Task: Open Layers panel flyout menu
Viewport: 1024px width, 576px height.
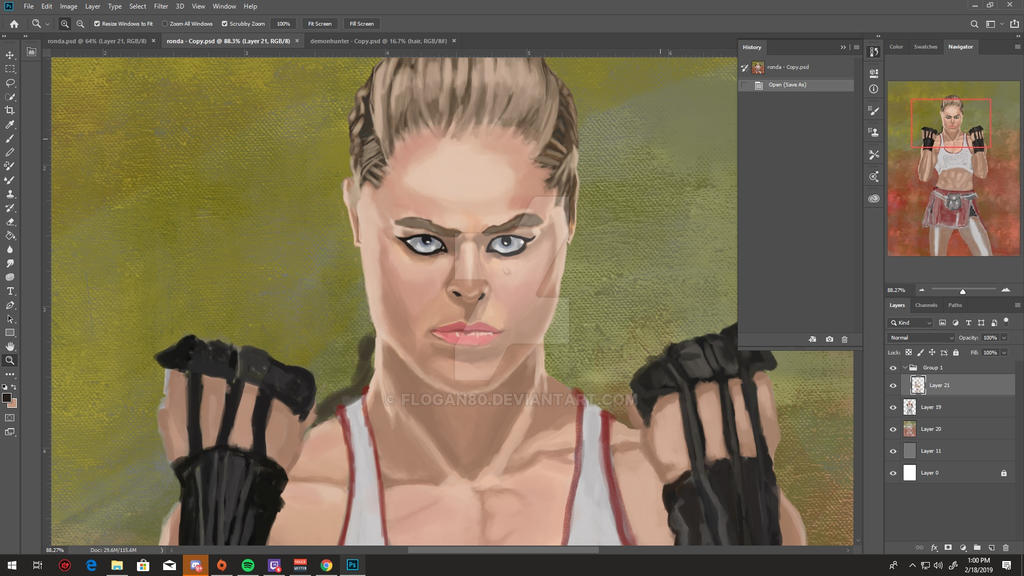Action: 1017,305
